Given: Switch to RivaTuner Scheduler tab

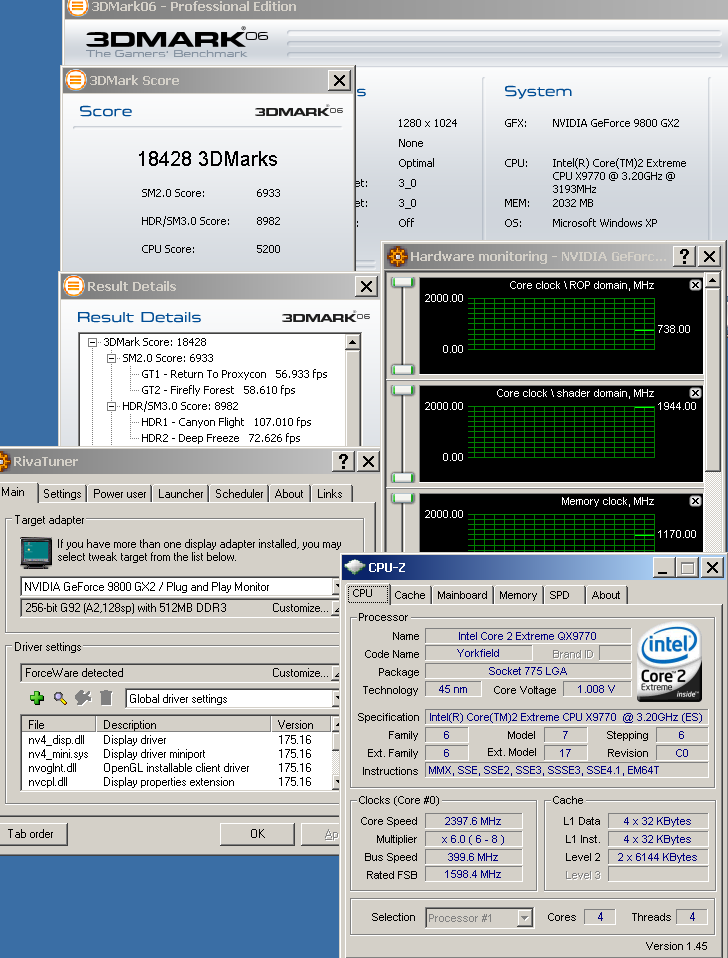Looking at the screenshot, I should [239, 494].
